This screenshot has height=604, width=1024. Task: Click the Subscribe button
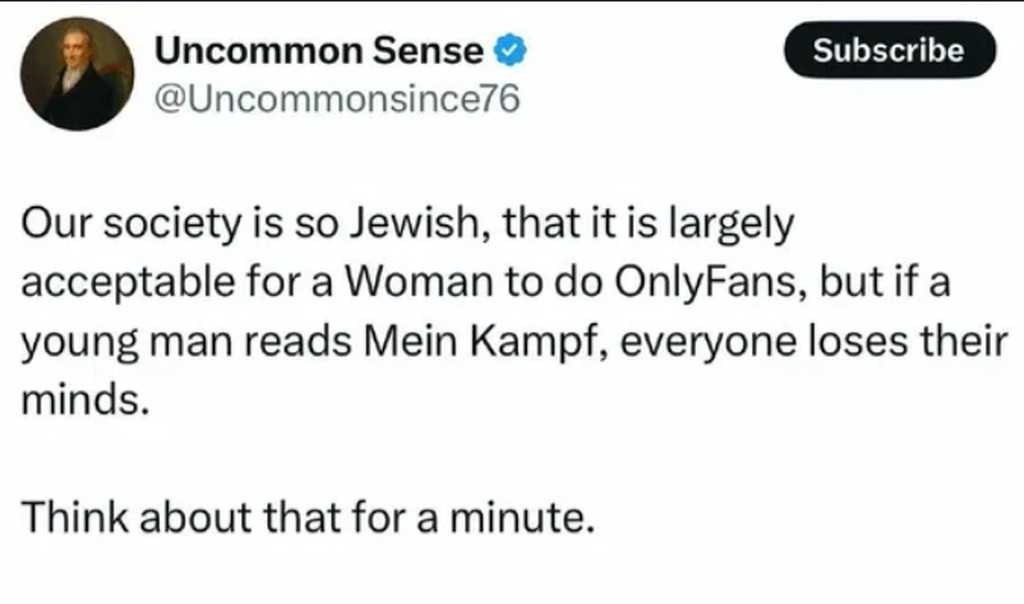pos(888,50)
